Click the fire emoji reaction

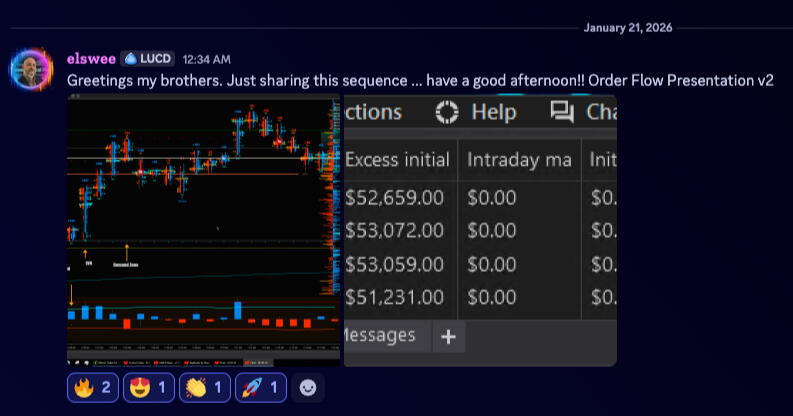pos(93,388)
